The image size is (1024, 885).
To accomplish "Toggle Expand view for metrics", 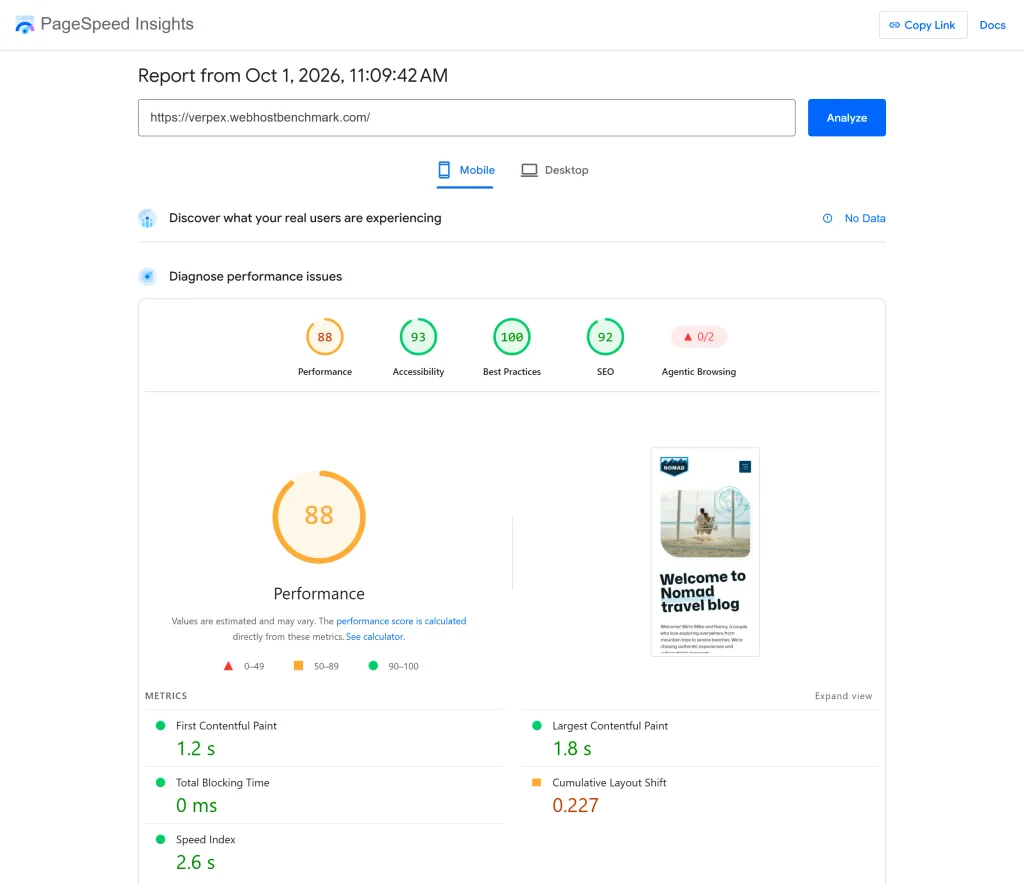I will click(x=843, y=696).
